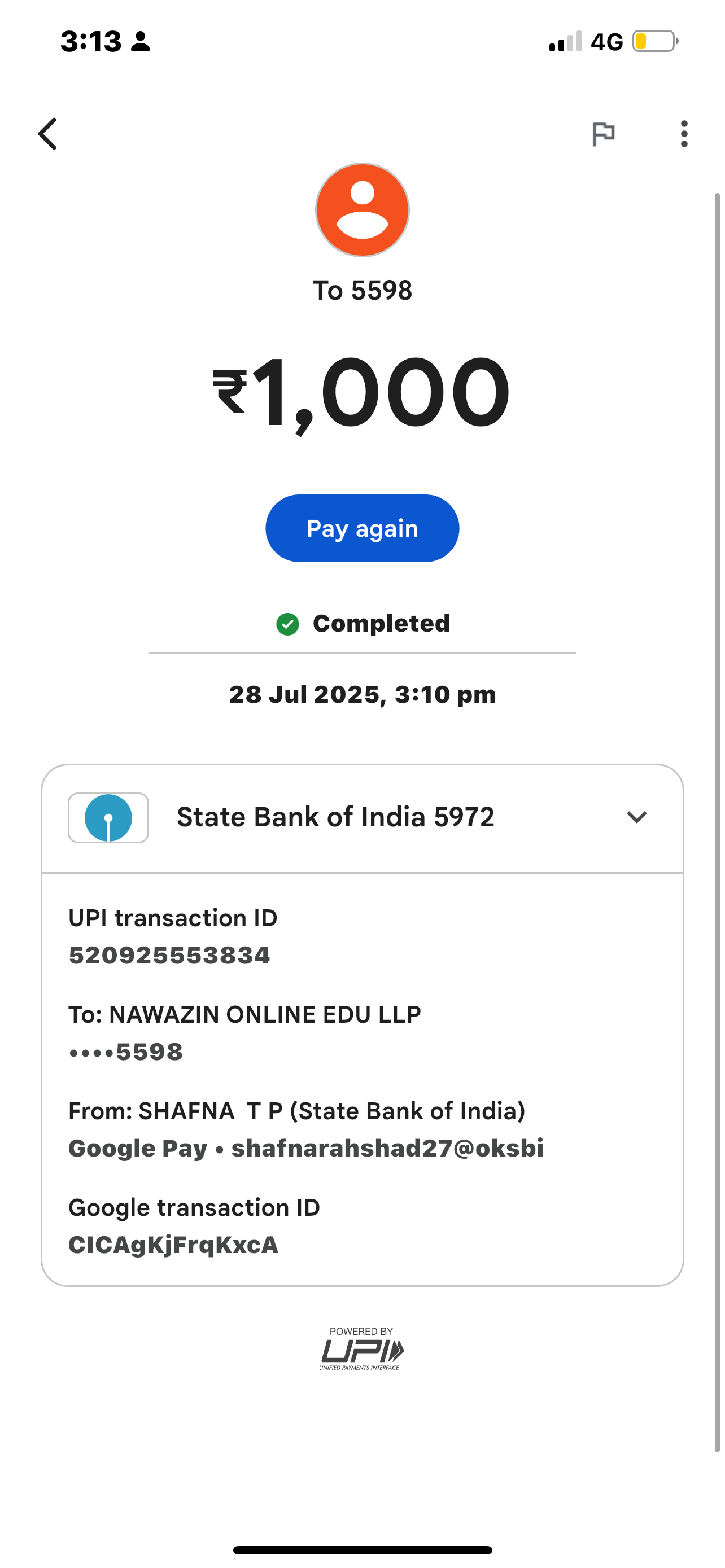Open the three-dot more options menu

coord(684,134)
